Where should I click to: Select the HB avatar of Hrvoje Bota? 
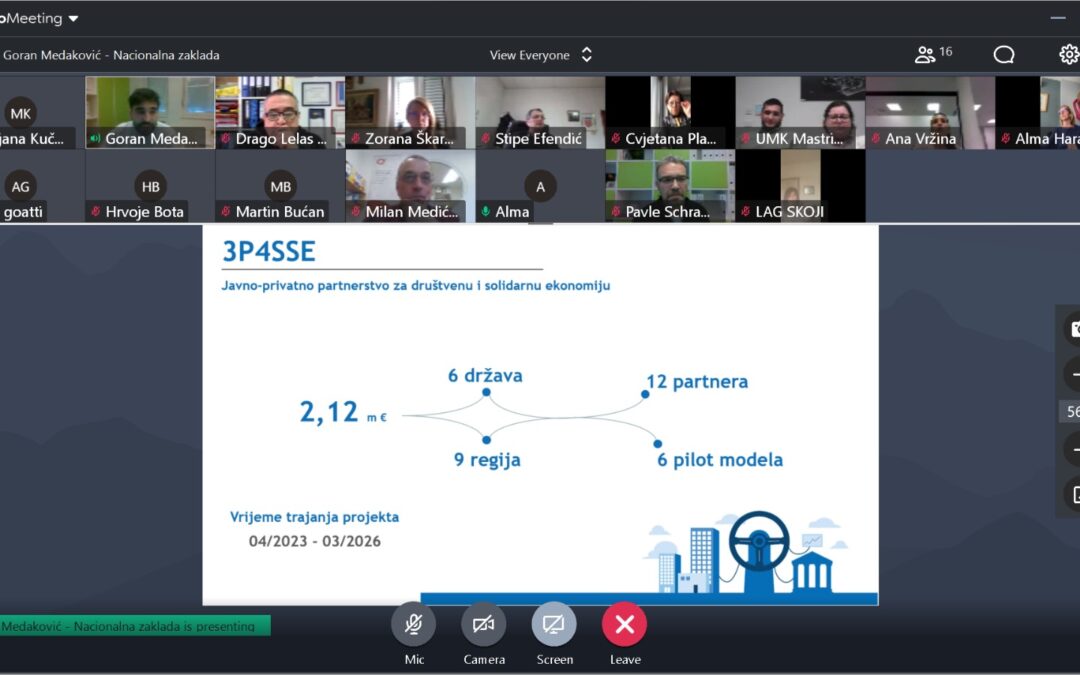click(x=150, y=187)
